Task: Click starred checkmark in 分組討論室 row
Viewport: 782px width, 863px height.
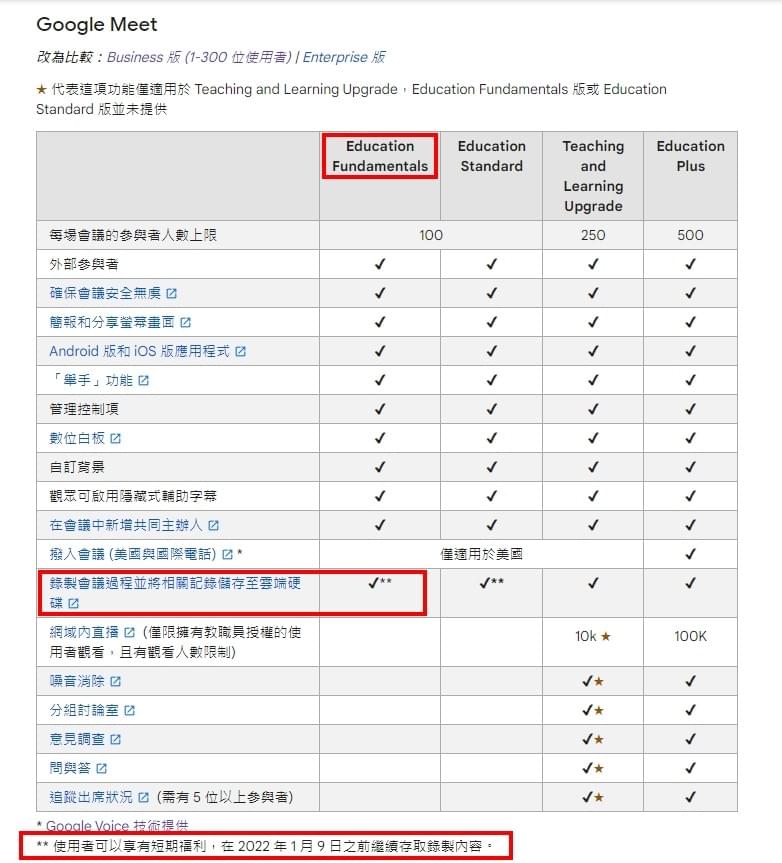Action: (x=593, y=710)
